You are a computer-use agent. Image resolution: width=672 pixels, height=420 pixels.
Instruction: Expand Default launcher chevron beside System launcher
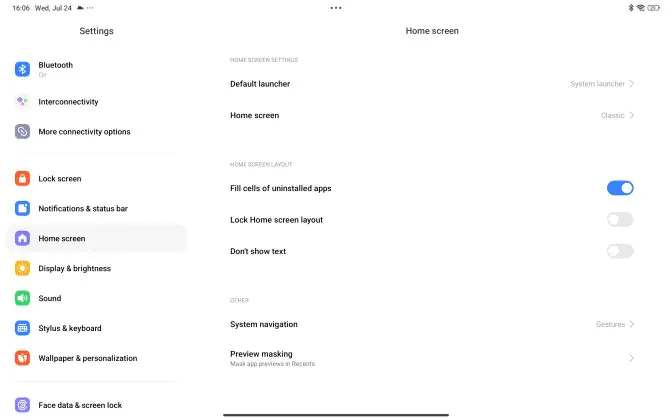631,84
